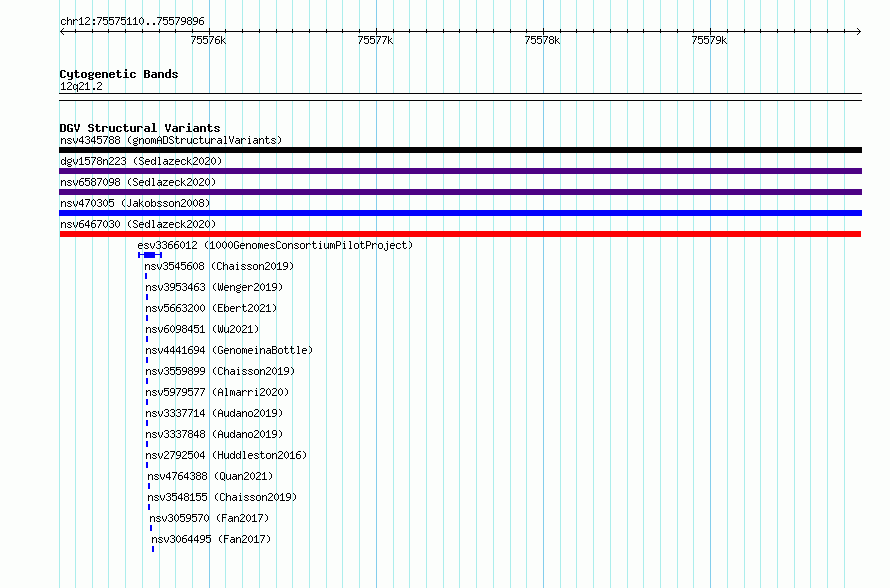Click the purple nsv6587098 variant bar
Image resolution: width=890 pixels, height=588 pixels.
pos(460,192)
